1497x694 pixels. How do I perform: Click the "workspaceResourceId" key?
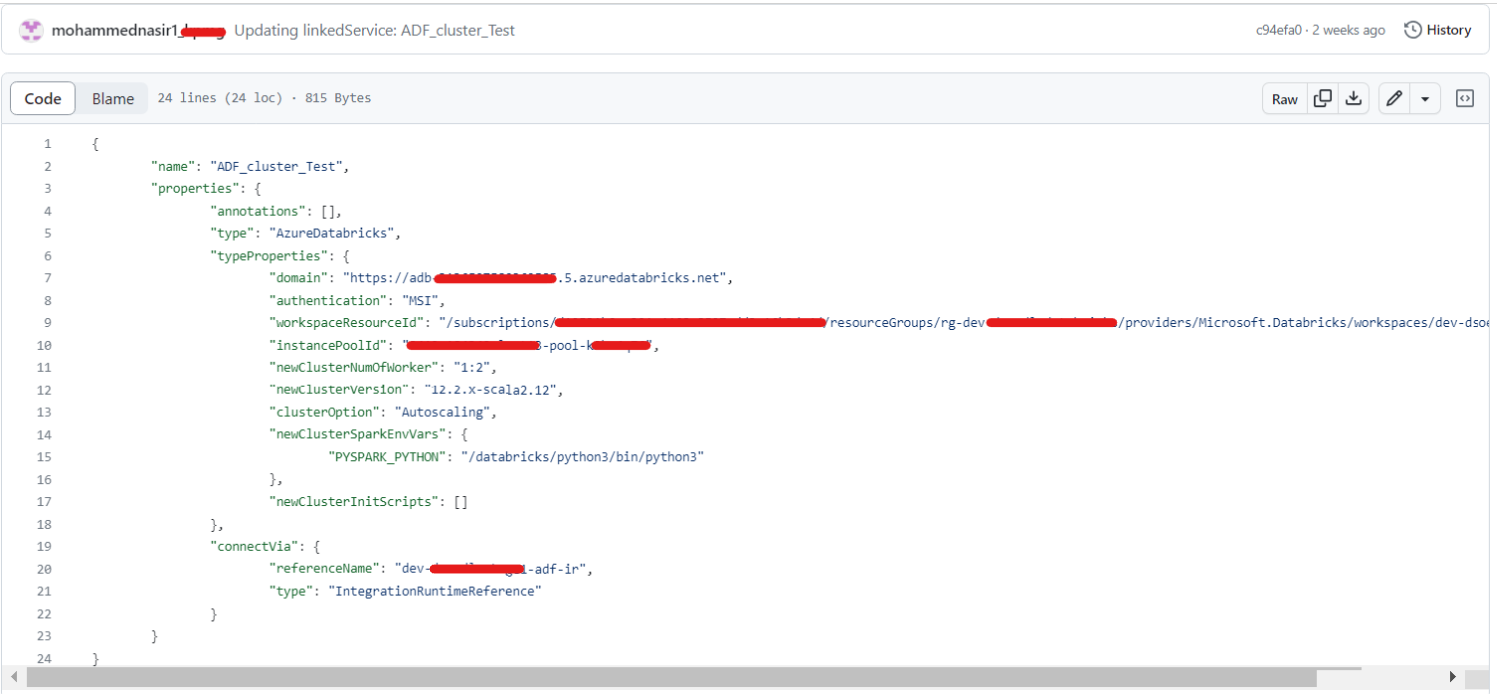tap(347, 322)
